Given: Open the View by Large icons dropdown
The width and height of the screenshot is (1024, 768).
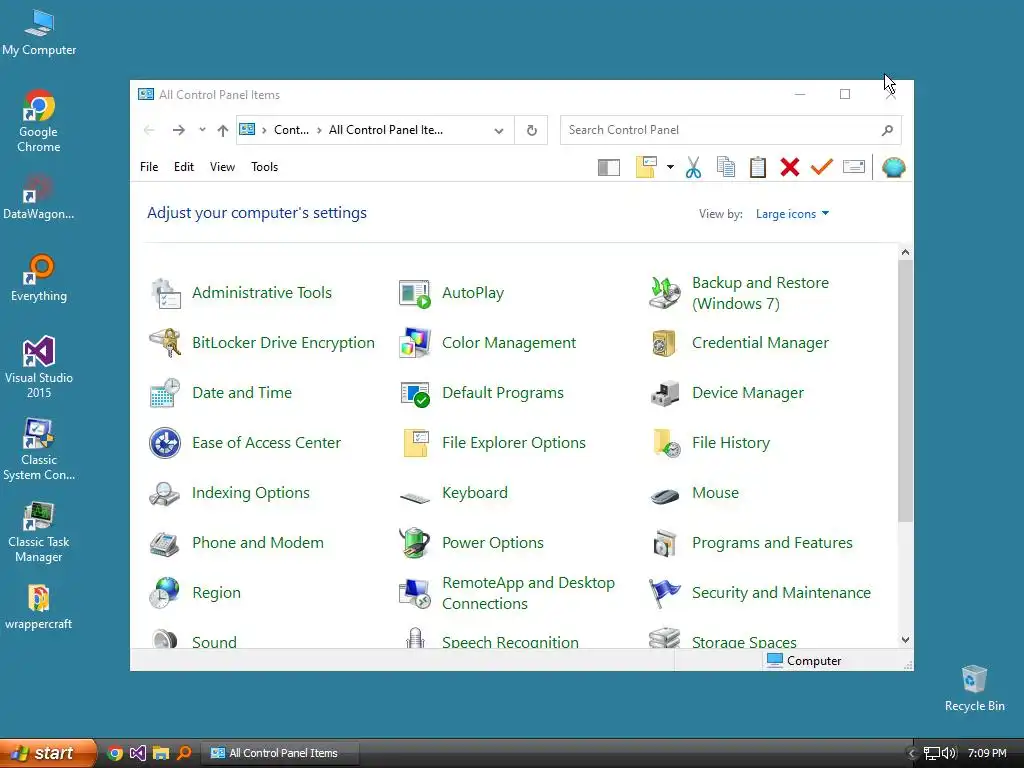Looking at the screenshot, I should point(792,214).
